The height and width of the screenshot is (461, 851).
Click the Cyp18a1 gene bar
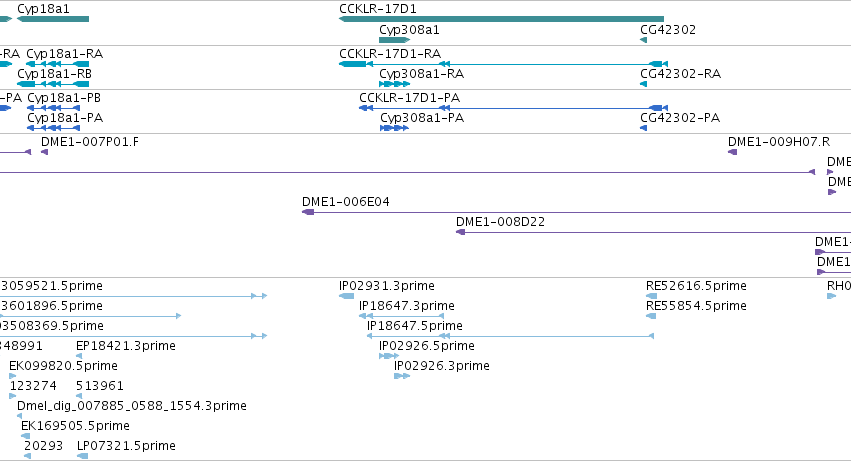click(x=53, y=19)
